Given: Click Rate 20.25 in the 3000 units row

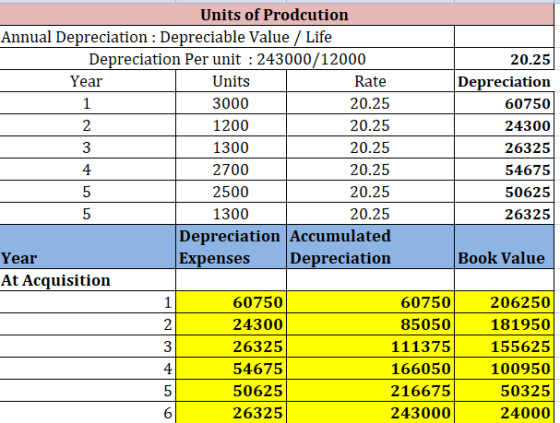Looking at the screenshot, I should pyautogui.click(x=370, y=103).
